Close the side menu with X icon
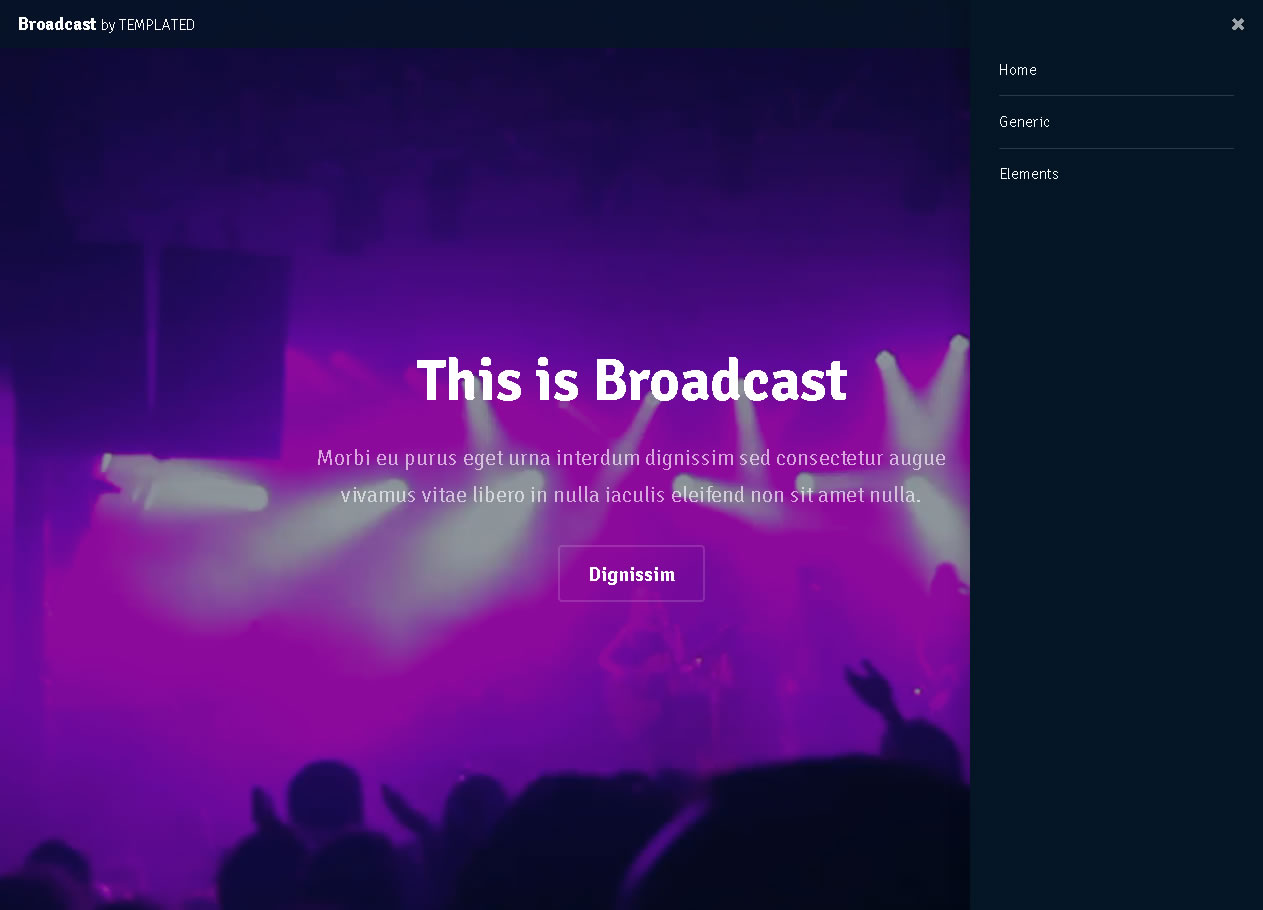This screenshot has height=910, width=1263. click(1238, 24)
